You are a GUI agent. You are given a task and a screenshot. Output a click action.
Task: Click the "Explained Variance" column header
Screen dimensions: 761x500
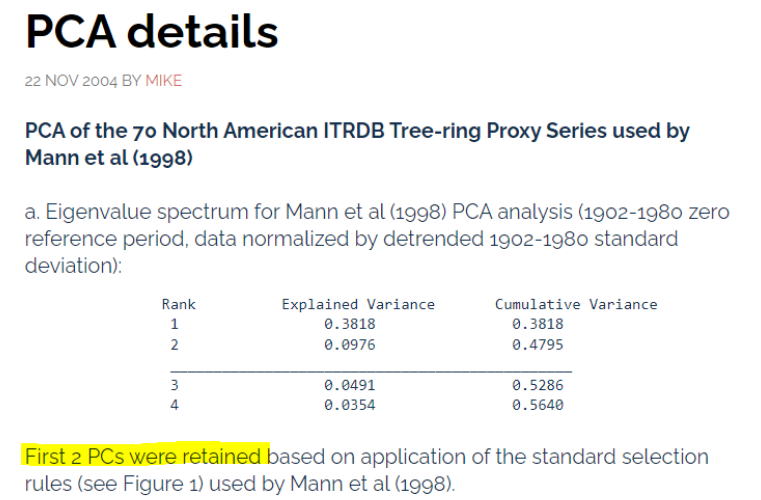pos(358,304)
